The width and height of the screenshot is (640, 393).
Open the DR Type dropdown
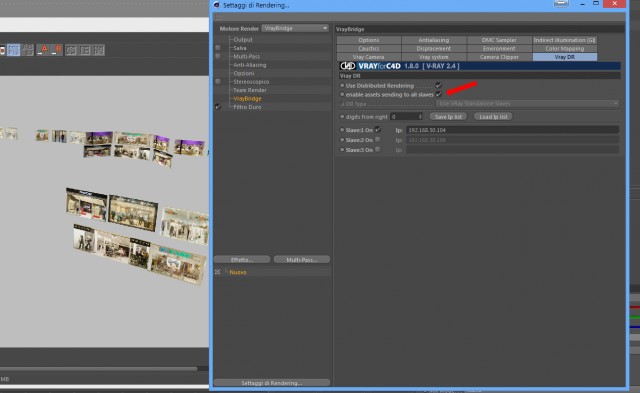(527, 104)
